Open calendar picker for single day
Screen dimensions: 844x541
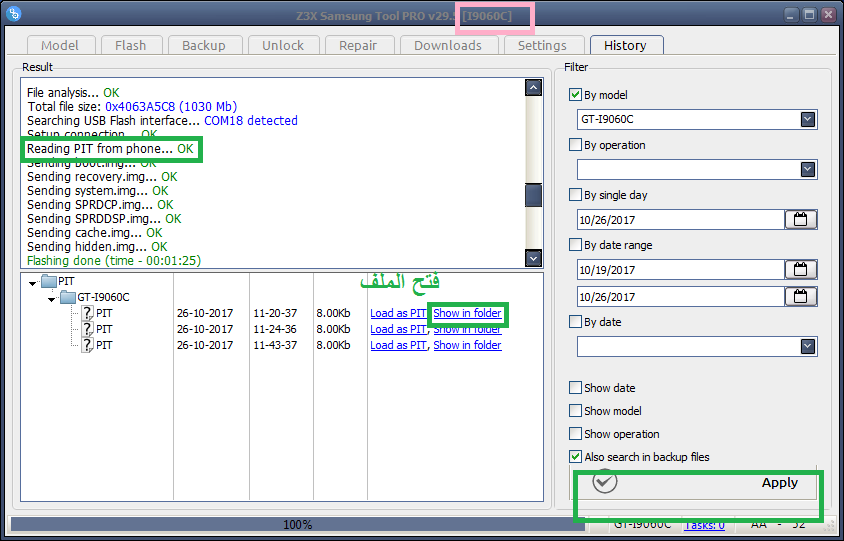click(800, 220)
